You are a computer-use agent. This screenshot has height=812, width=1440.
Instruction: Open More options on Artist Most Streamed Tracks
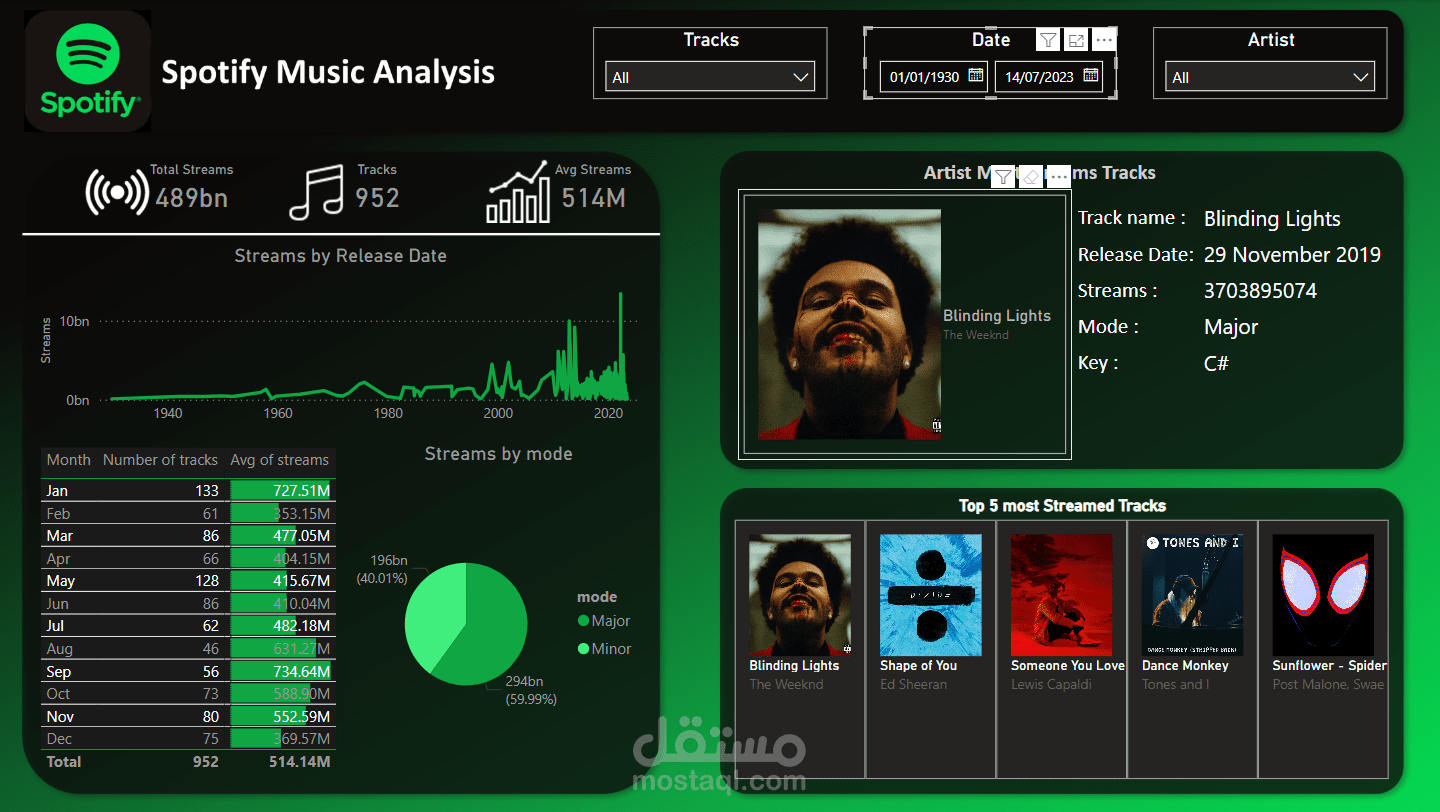pyautogui.click(x=1059, y=176)
